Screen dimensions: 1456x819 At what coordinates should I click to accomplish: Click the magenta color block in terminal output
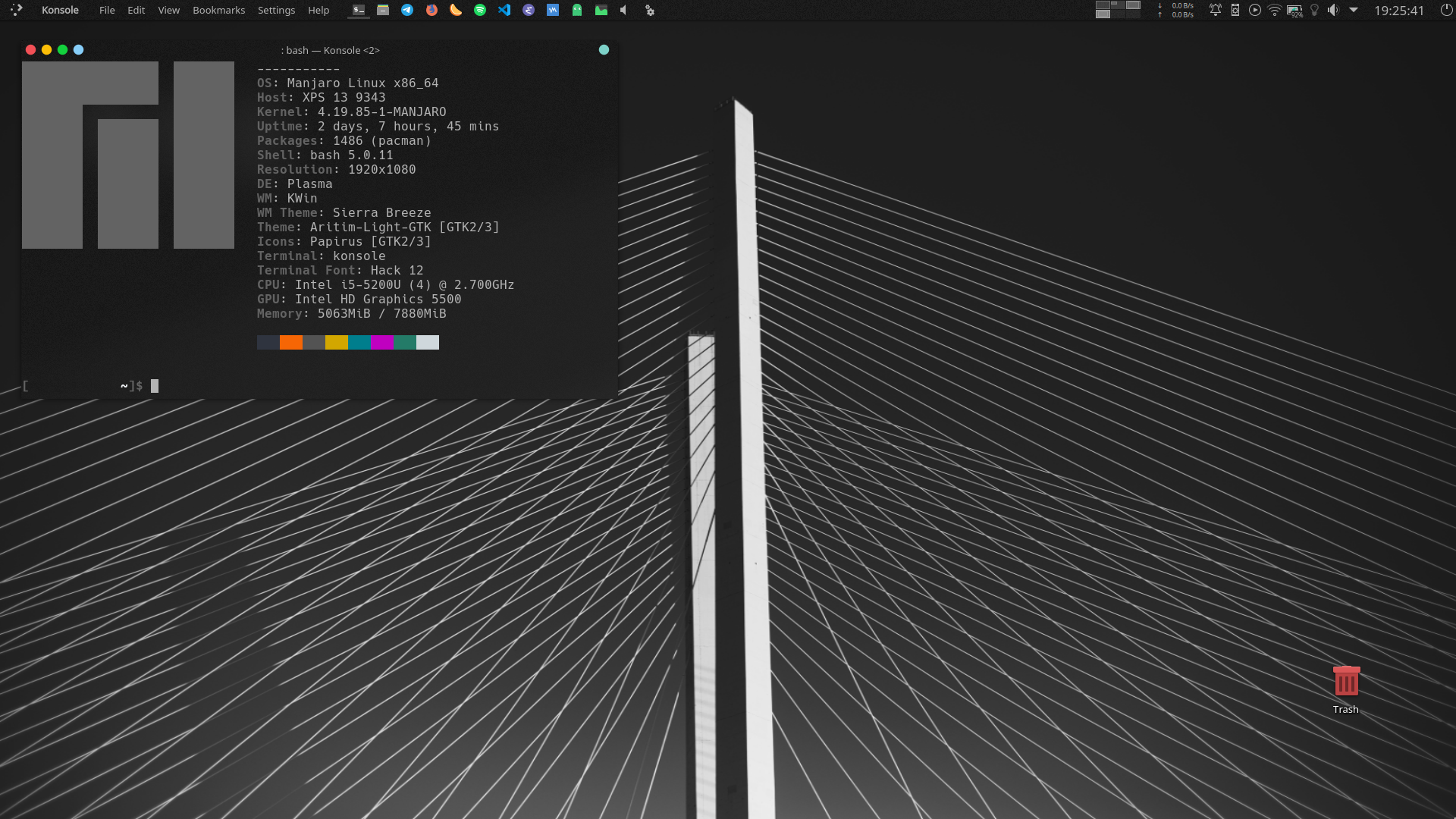point(382,342)
